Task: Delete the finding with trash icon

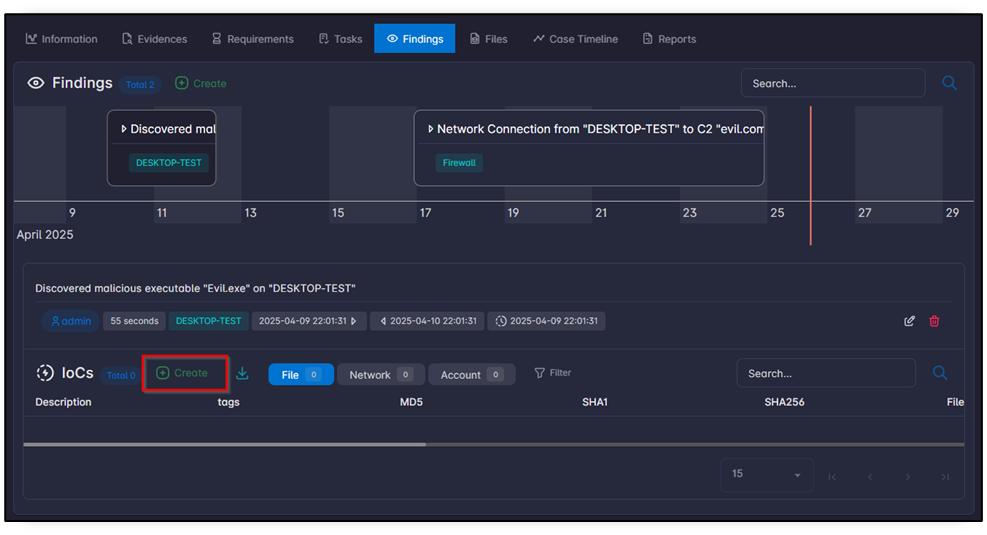Action: coord(934,321)
